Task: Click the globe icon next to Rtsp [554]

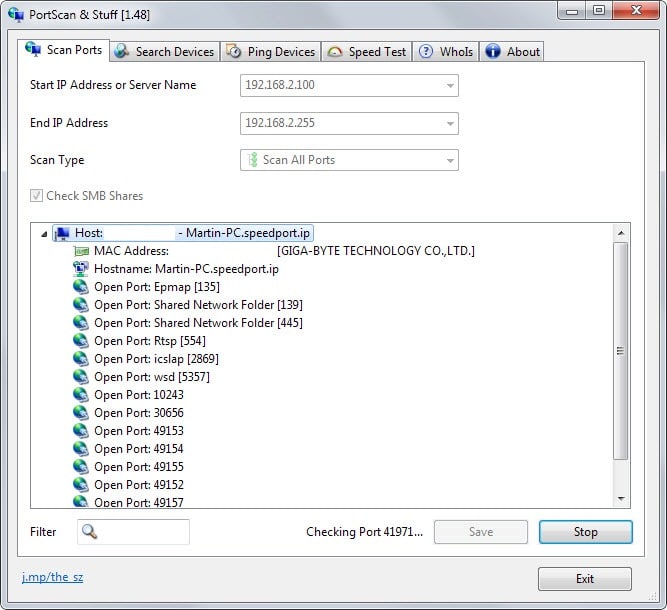Action: tap(81, 341)
